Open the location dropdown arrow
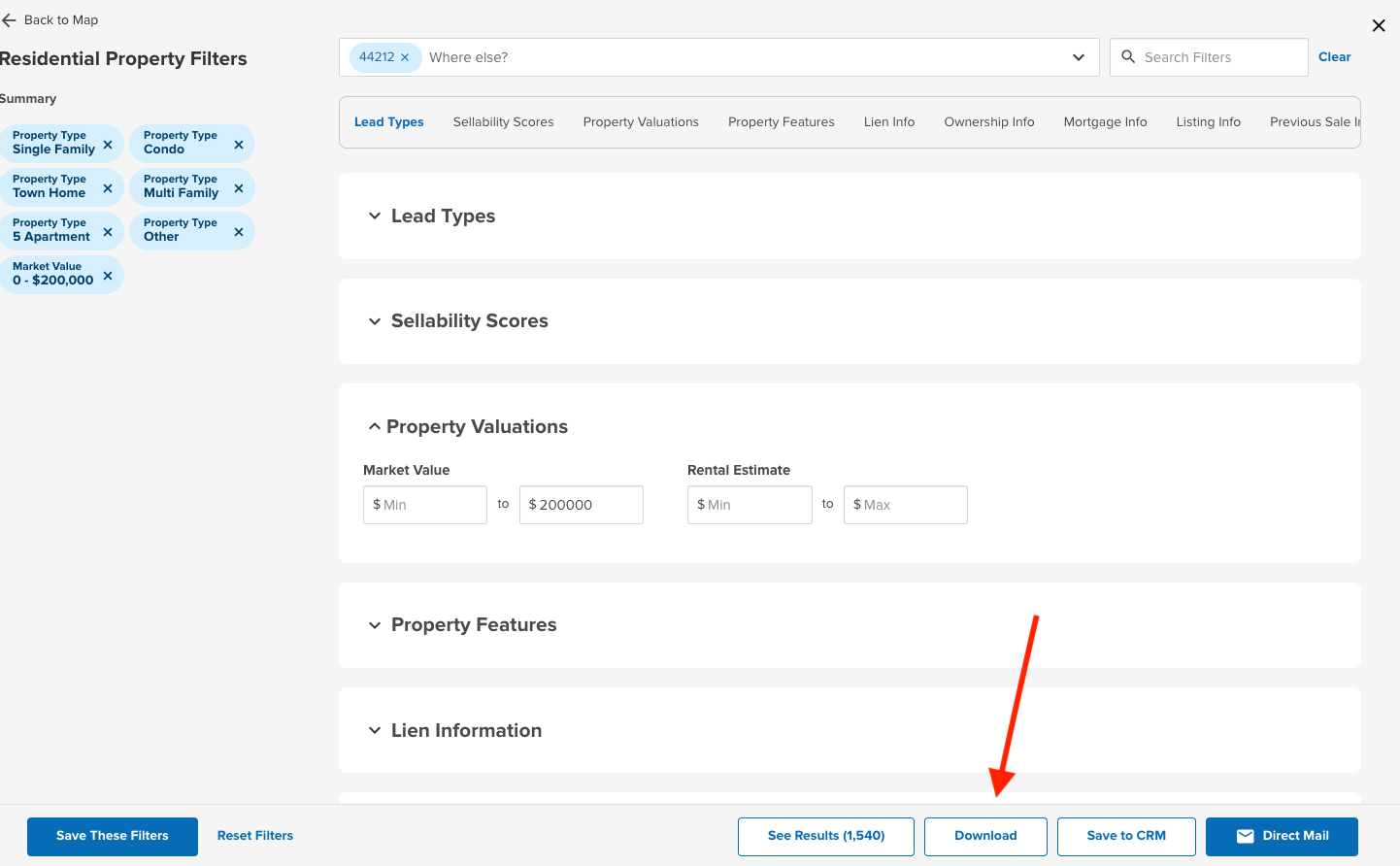The height and width of the screenshot is (866, 1400). click(x=1078, y=57)
